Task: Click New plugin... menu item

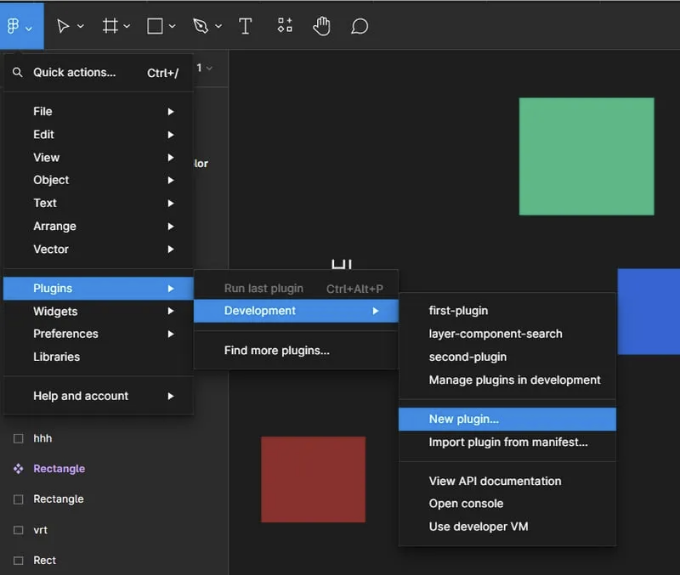Action: 507,419
